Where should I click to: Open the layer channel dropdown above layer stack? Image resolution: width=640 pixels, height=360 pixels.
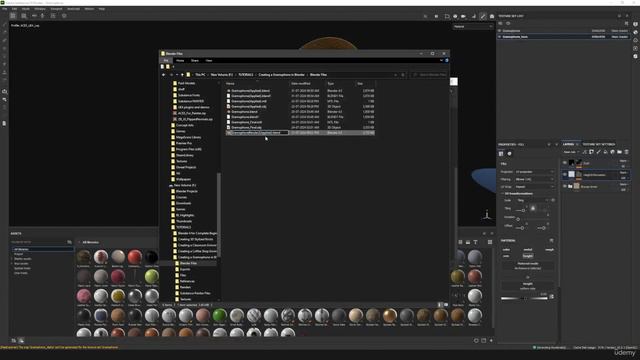[571, 152]
